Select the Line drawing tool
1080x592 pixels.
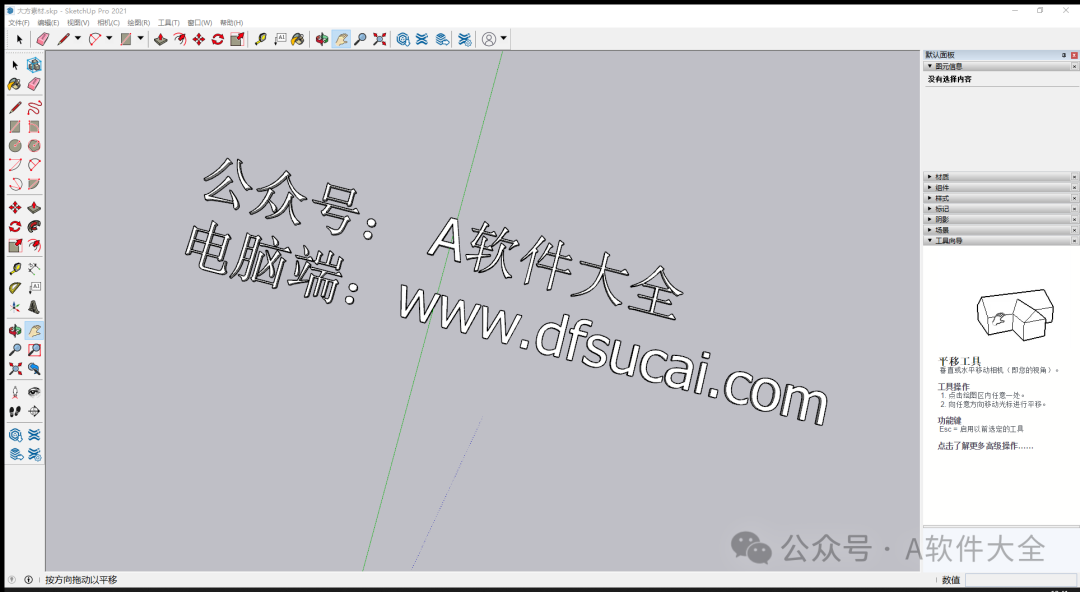(63, 38)
